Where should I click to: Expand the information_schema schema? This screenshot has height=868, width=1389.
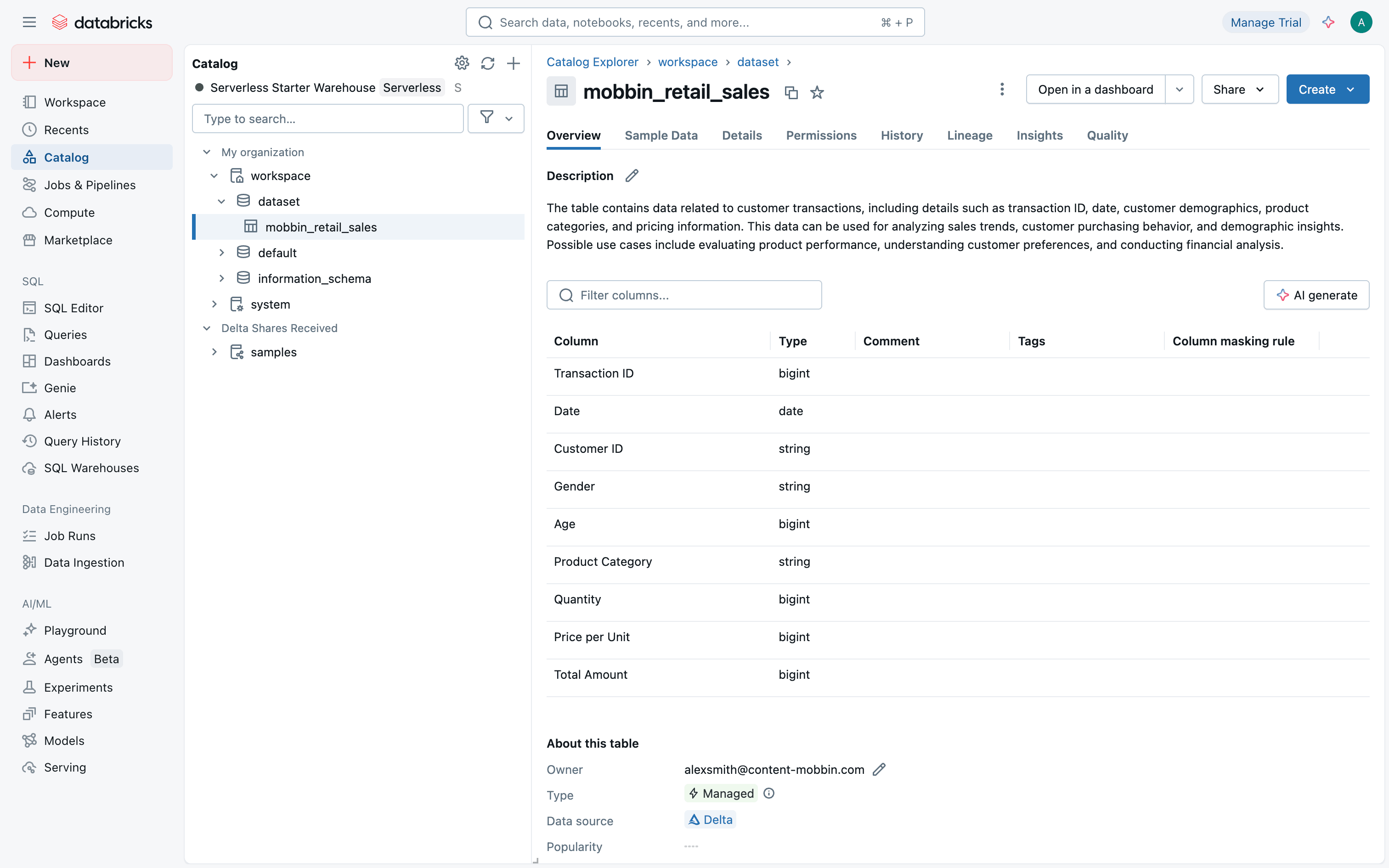[x=221, y=278]
